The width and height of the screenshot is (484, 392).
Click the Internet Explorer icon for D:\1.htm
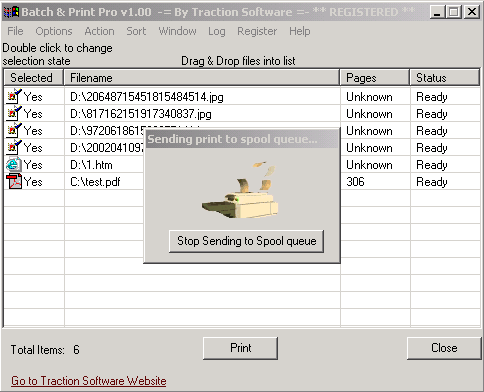coord(14,165)
